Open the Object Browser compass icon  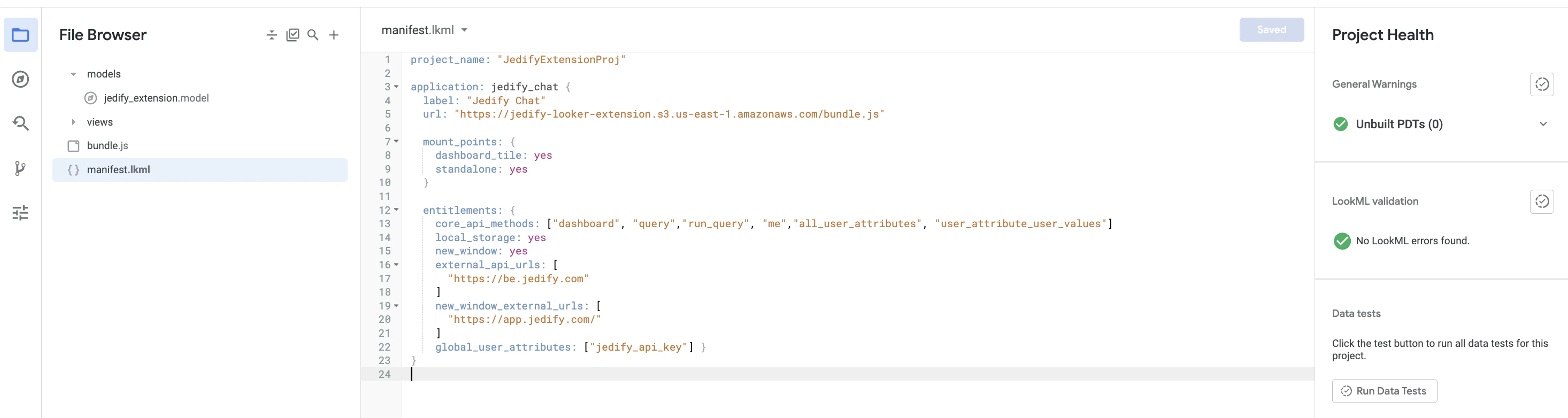pos(21,79)
